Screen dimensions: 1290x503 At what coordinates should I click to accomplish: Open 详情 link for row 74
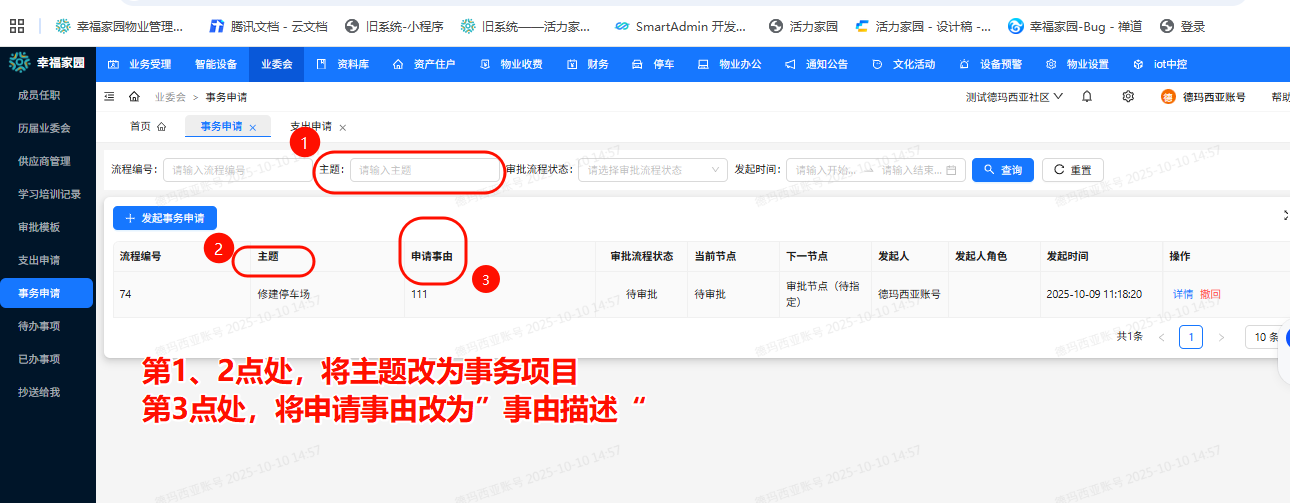1183,294
